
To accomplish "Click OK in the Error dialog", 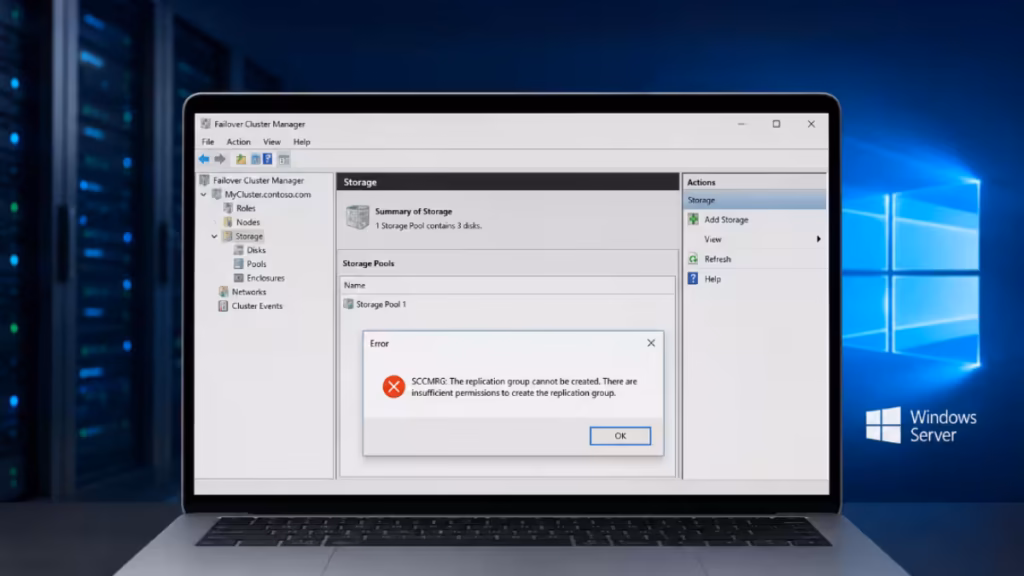I will [x=620, y=436].
